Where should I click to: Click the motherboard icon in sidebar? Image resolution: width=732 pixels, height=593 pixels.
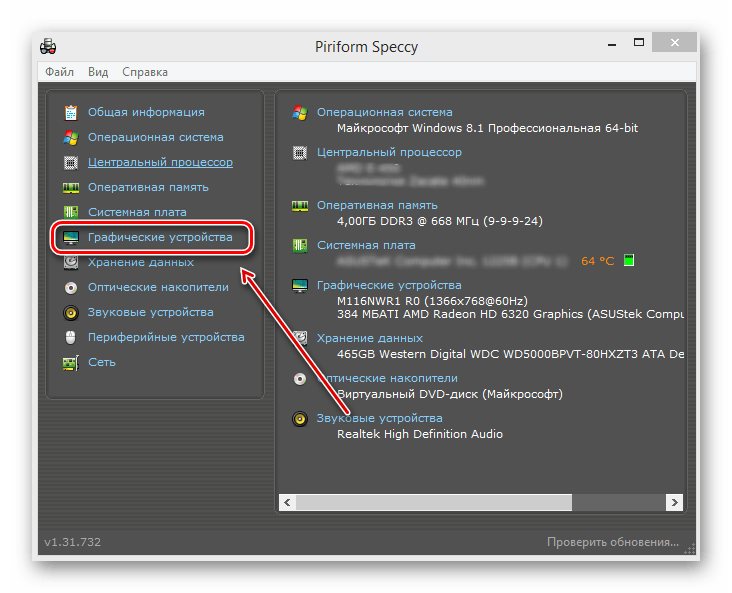[71, 212]
